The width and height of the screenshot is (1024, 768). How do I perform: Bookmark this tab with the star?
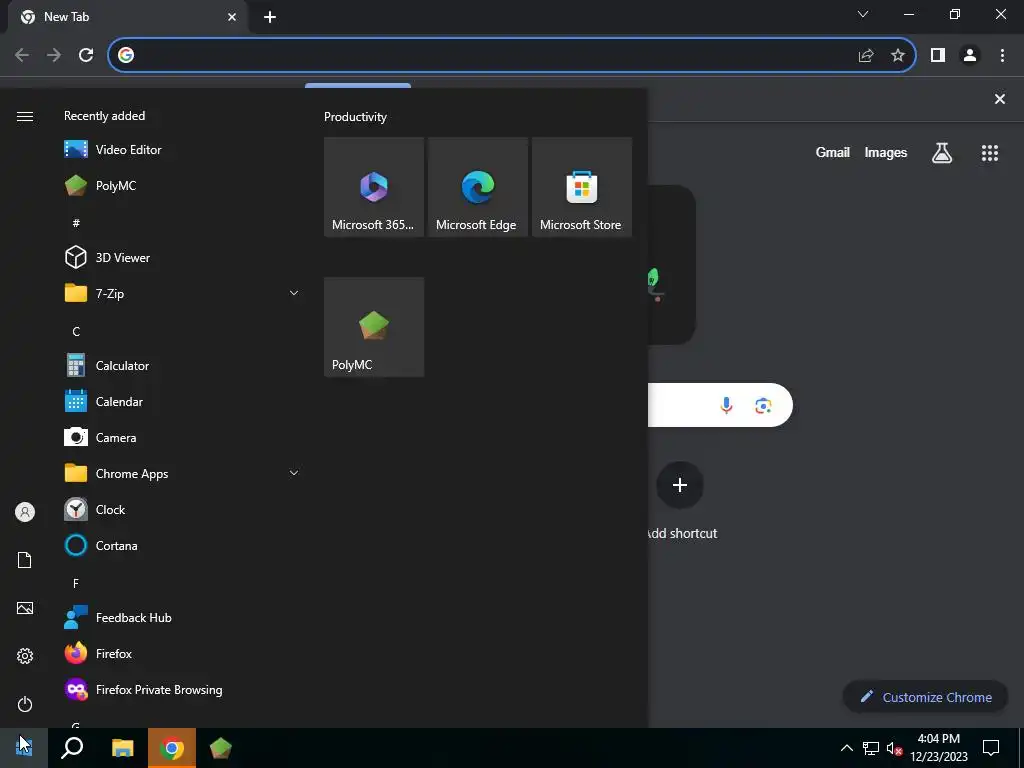(898, 56)
